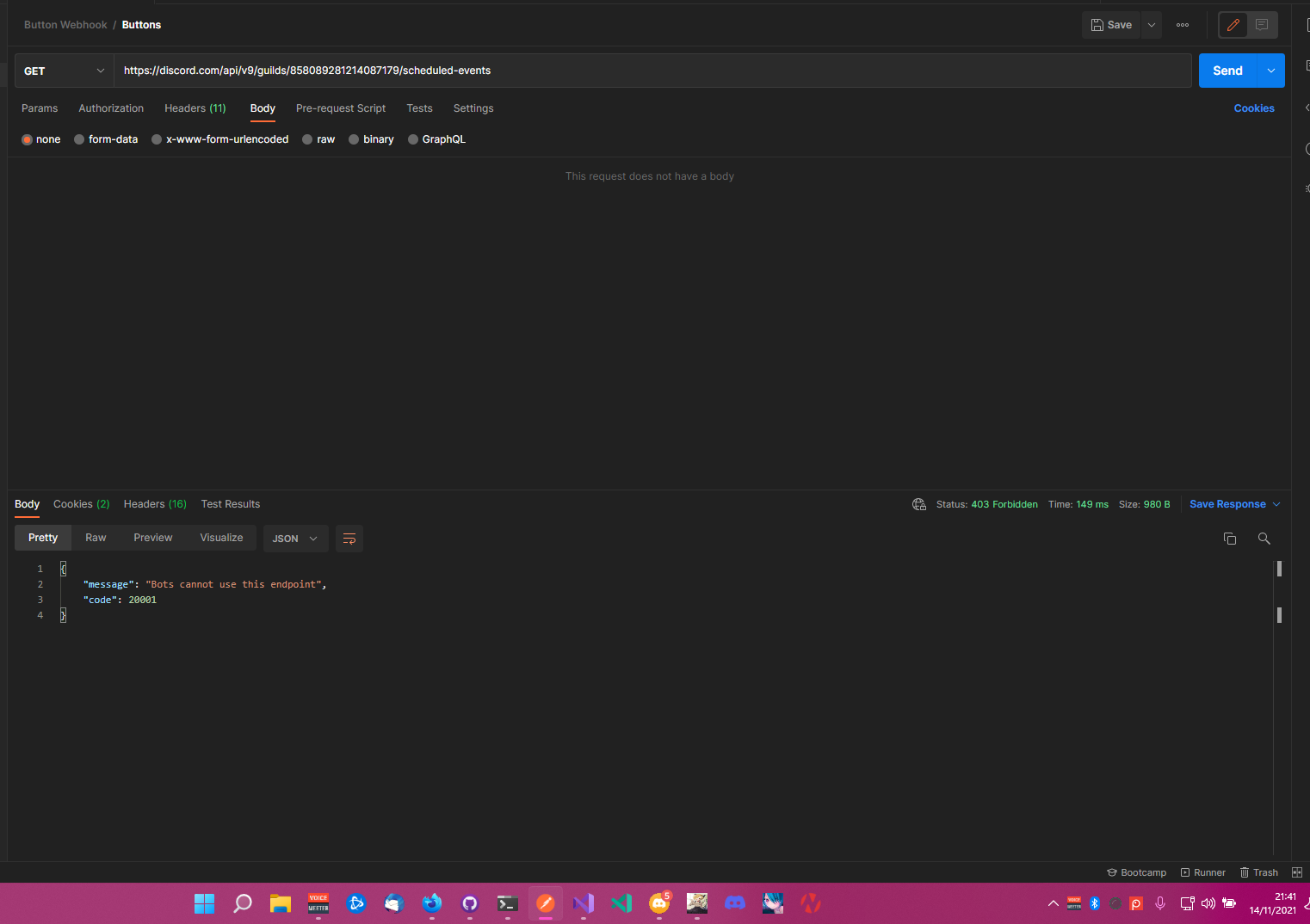The width and height of the screenshot is (1310, 924).
Task: Switch to the Params tab
Action: [40, 108]
